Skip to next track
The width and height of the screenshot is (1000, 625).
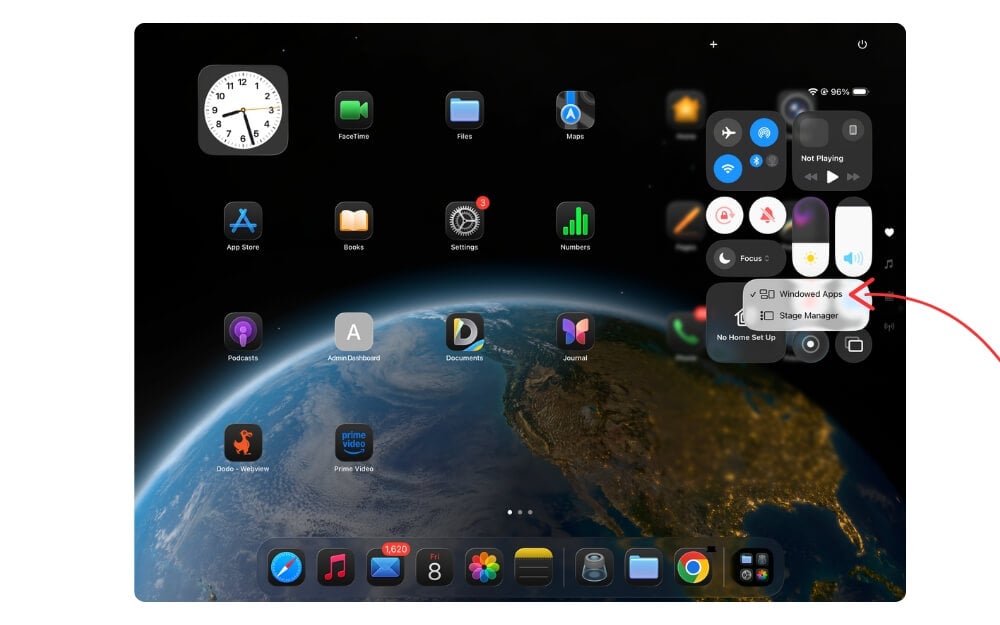(x=853, y=177)
